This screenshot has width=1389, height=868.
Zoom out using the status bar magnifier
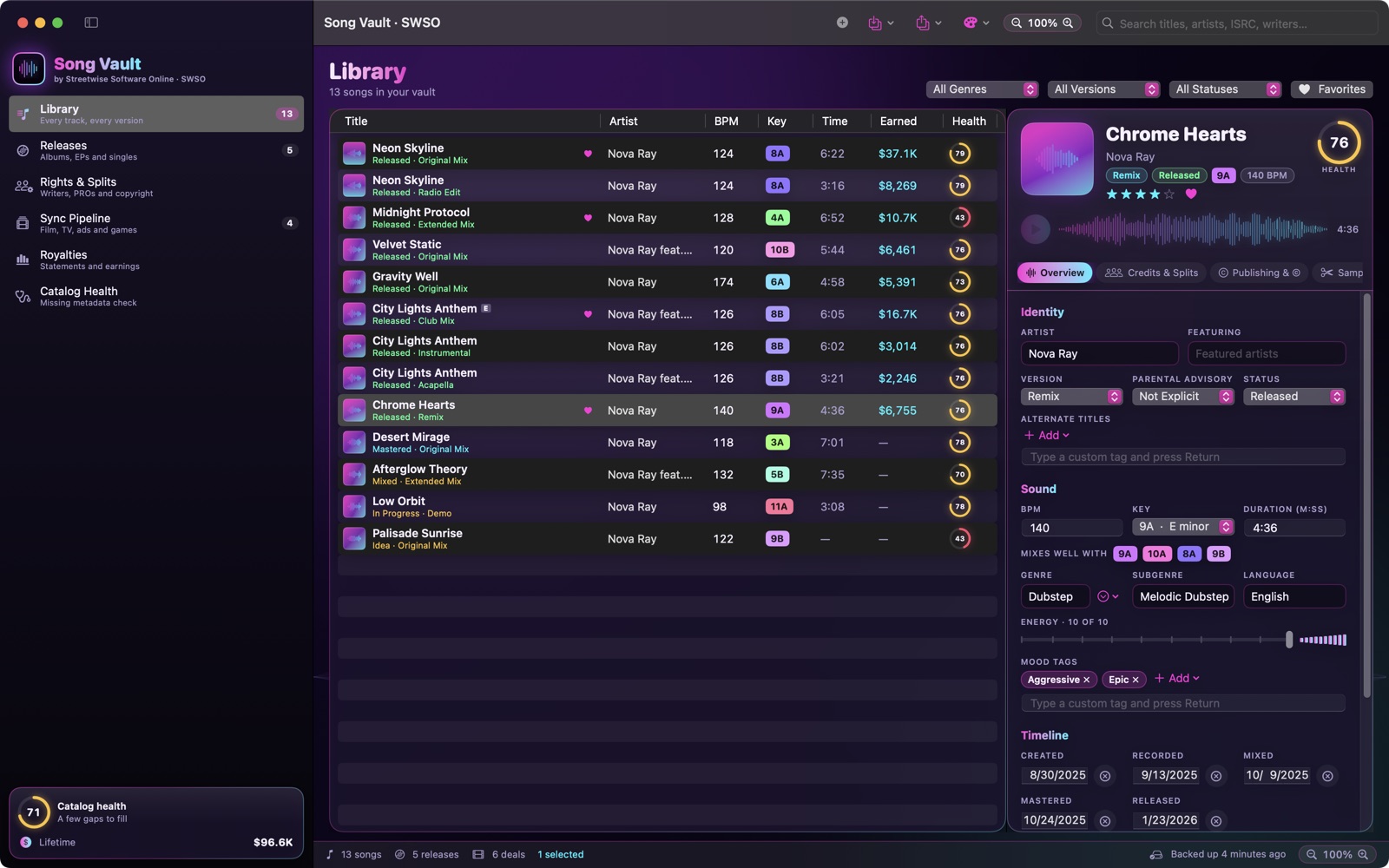point(1312,855)
